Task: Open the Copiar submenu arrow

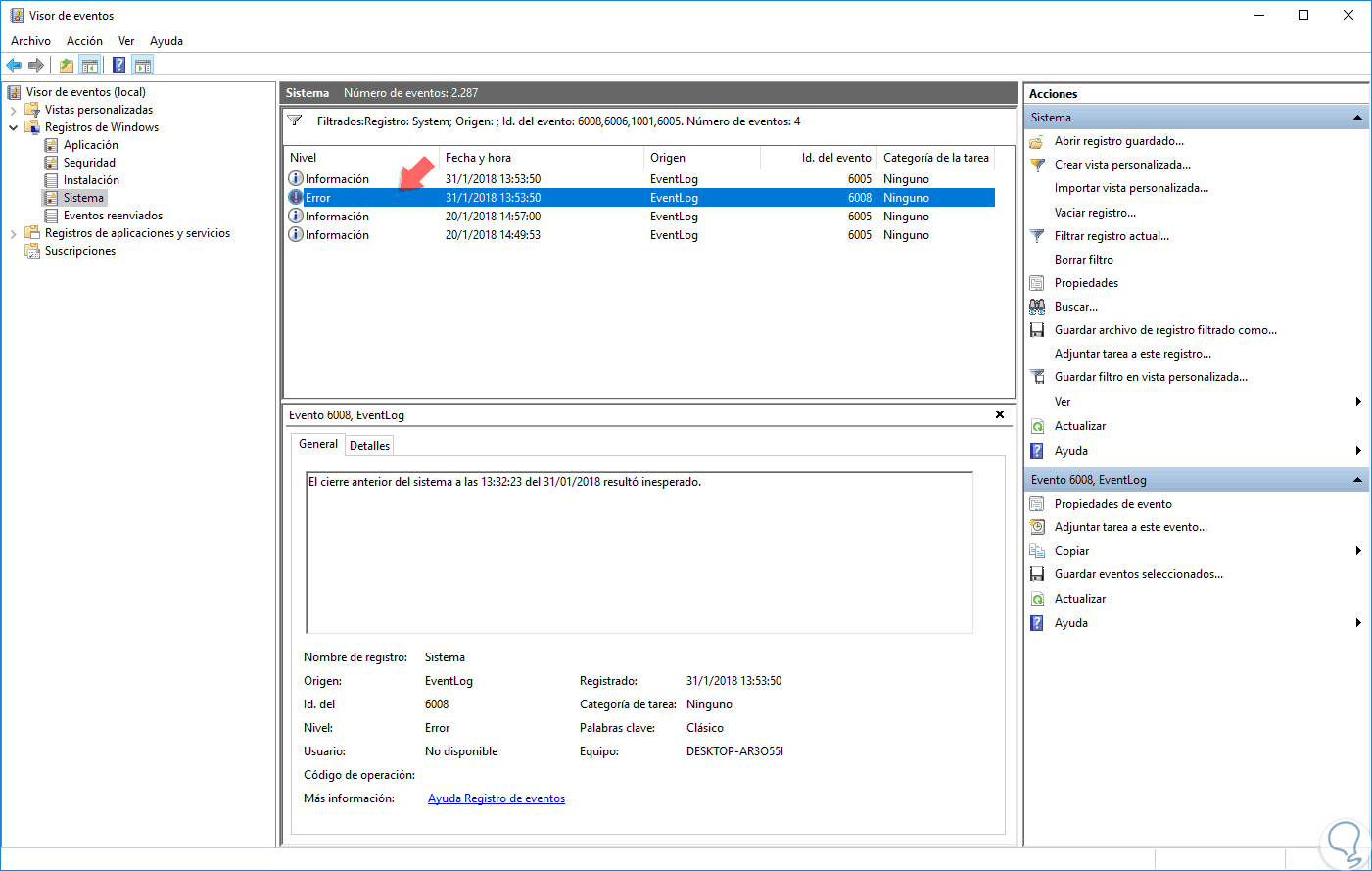Action: coord(1358,551)
